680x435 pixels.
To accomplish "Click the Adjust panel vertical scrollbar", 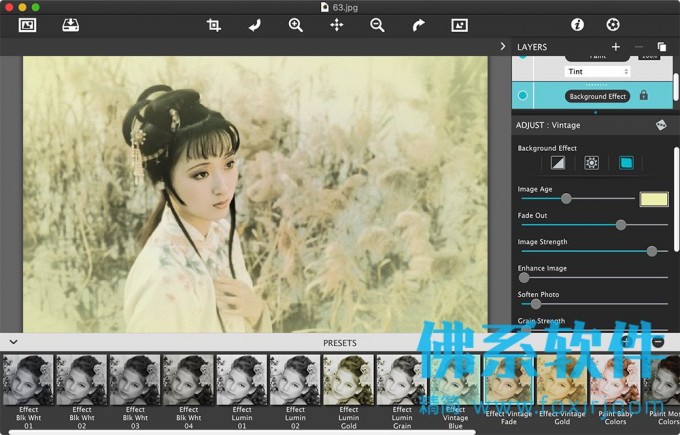I will [x=677, y=200].
